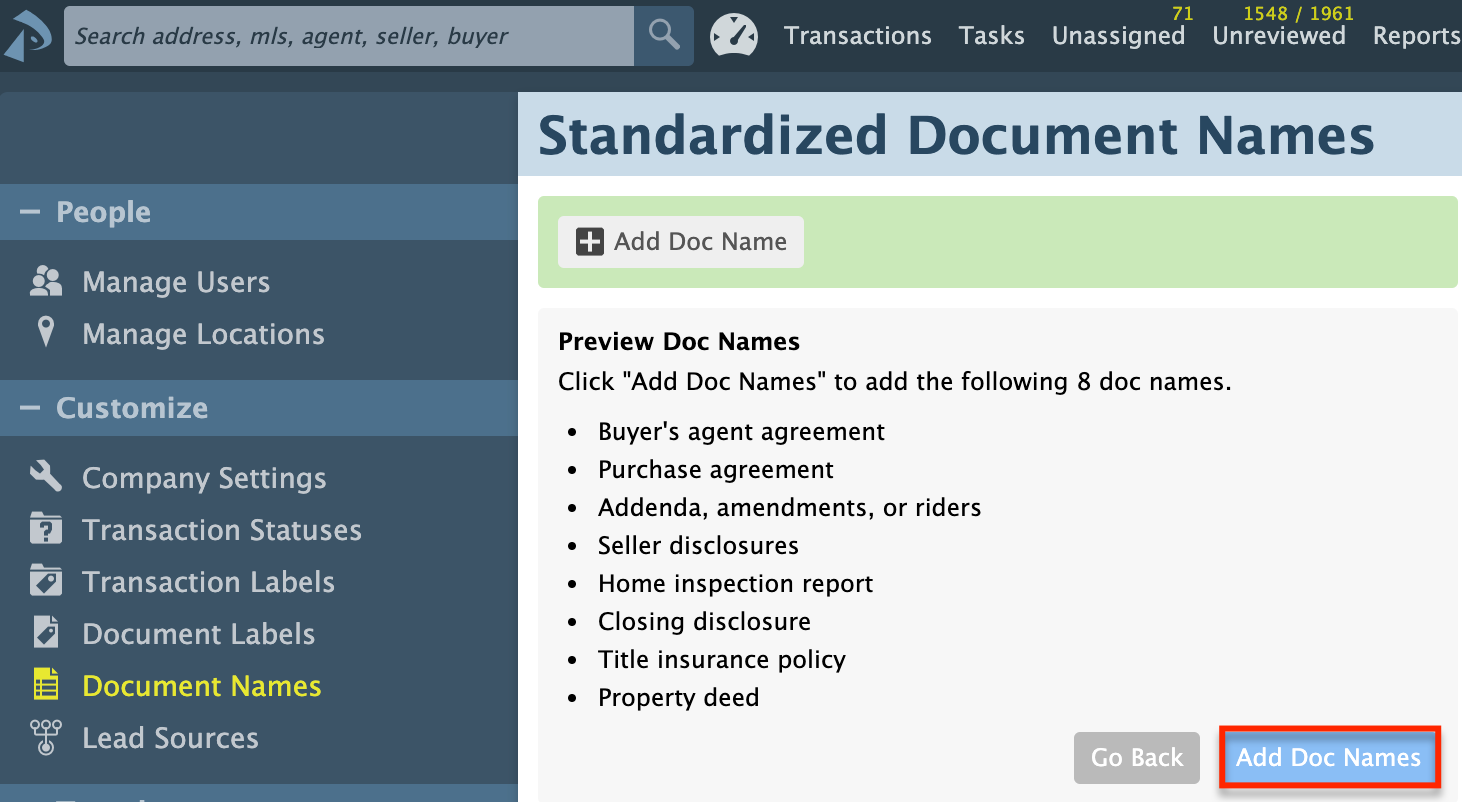Click the highlighted Add Doc Names button
Viewport: 1462px width, 802px height.
coord(1329,757)
